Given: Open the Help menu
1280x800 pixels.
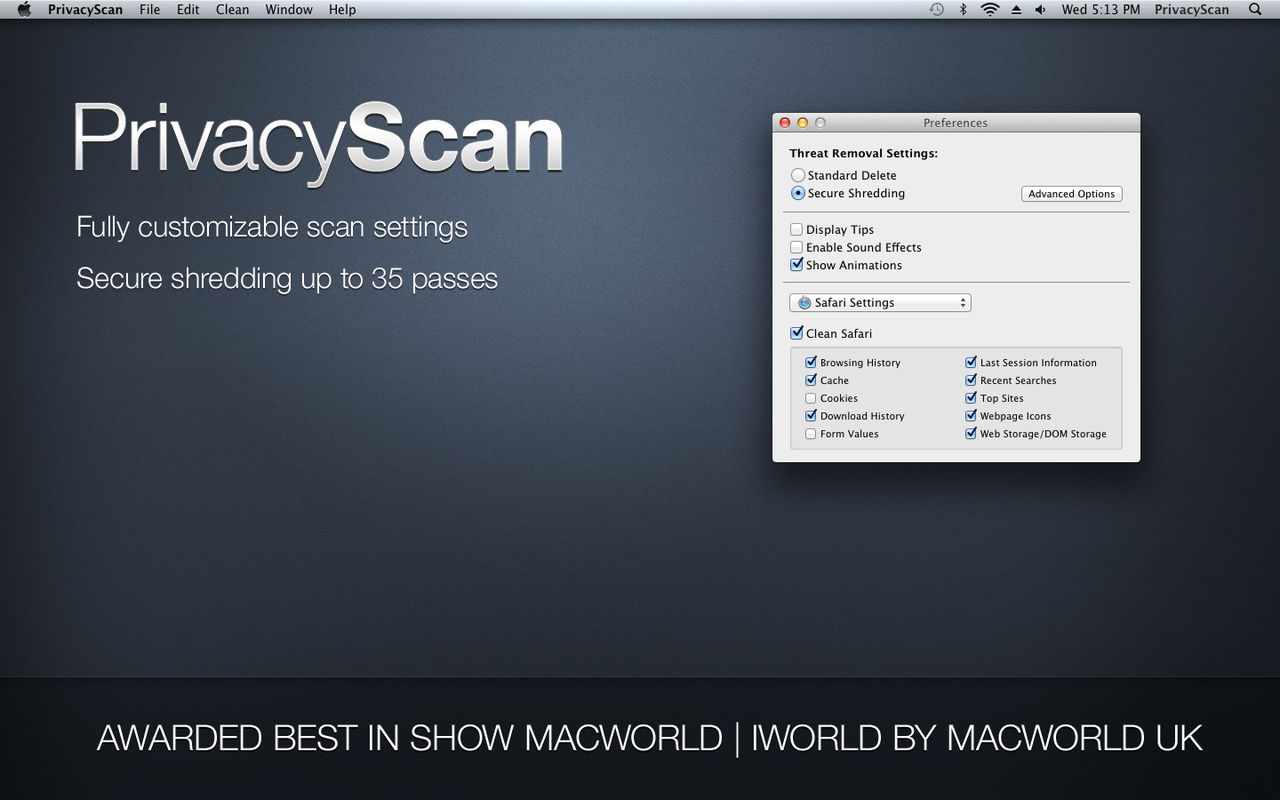Looking at the screenshot, I should 342,9.
